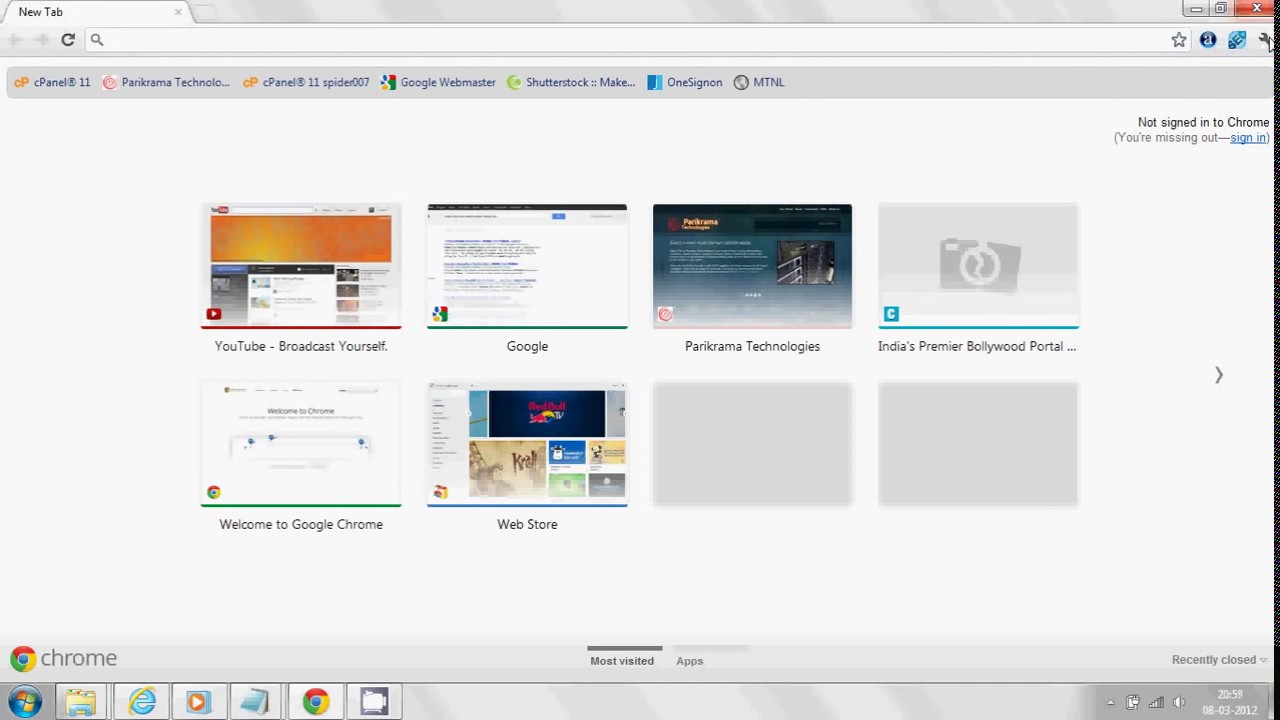Image resolution: width=1280 pixels, height=720 pixels.
Task: Open the Shutterstock bookmark
Action: [571, 83]
